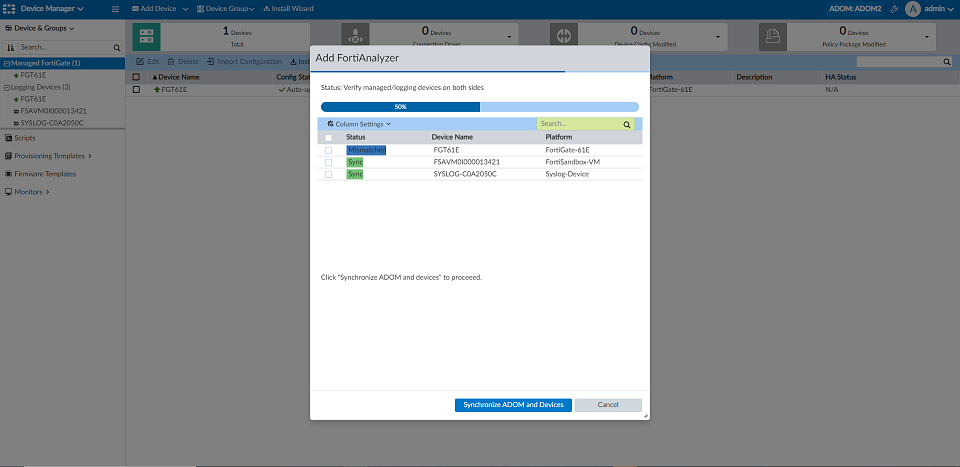Screen dimensions: 960x467
Task: Open the Column Settings dropdown
Action: 359,124
